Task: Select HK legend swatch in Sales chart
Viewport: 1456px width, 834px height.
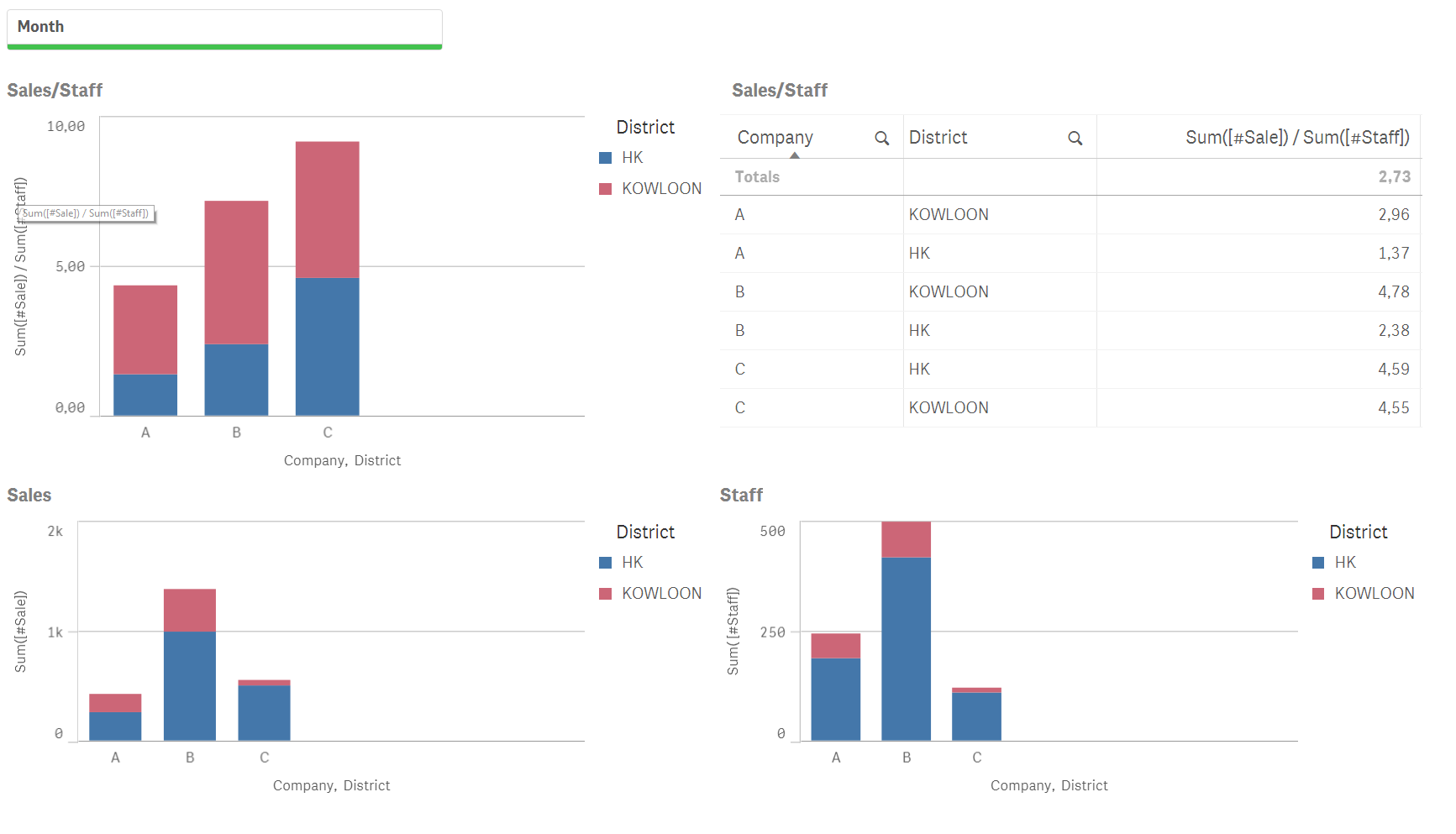Action: pyautogui.click(x=605, y=563)
